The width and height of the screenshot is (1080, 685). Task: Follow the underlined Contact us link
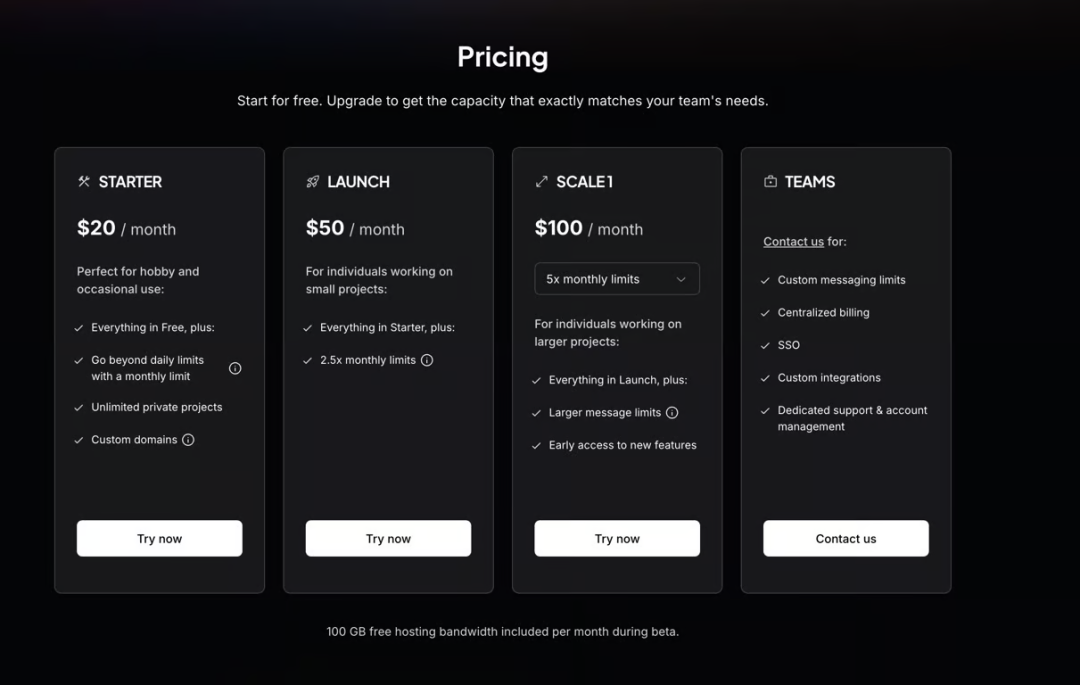(x=793, y=242)
